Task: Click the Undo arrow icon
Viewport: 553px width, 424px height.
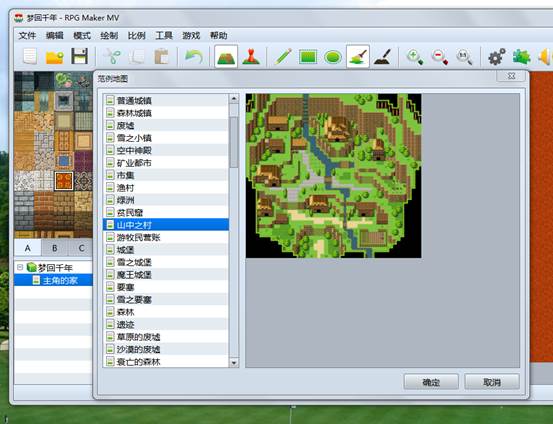Action: click(194, 56)
